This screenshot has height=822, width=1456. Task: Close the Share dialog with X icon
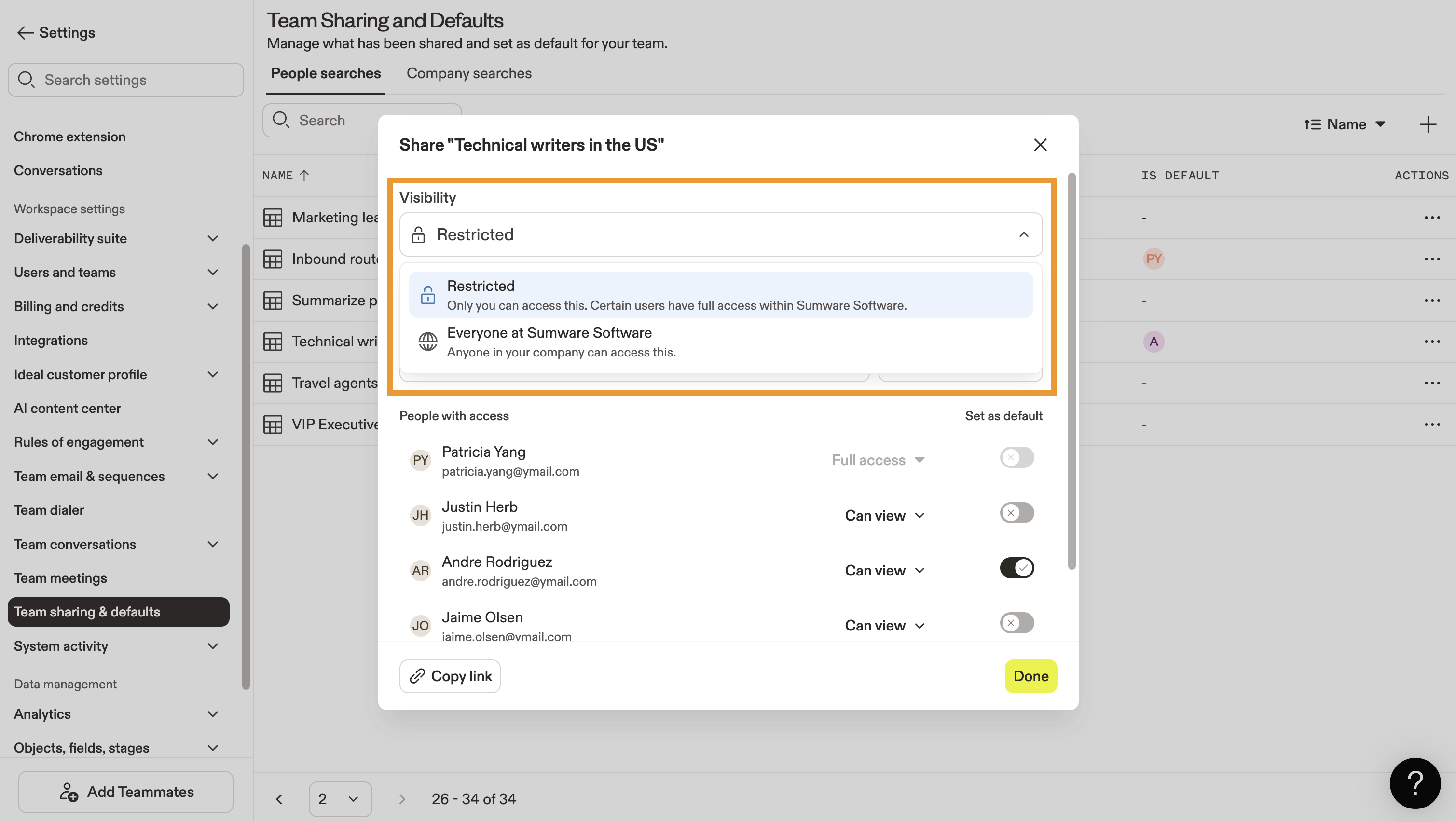[1040, 145]
